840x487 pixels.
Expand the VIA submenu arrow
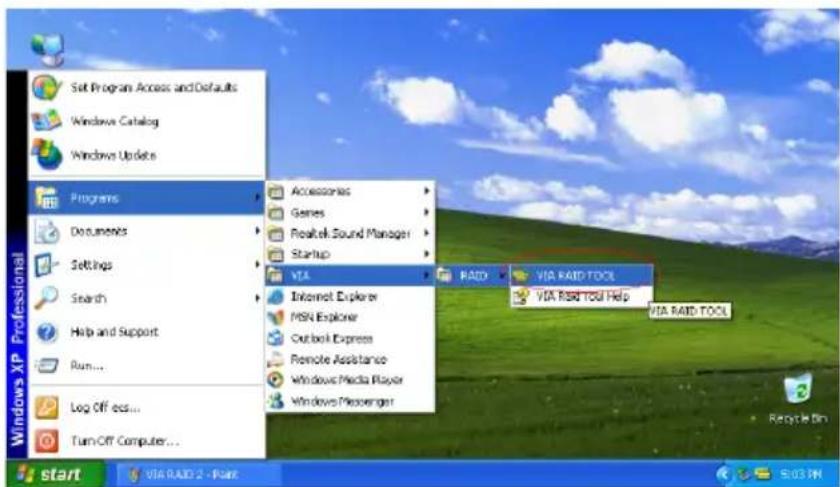[426, 275]
